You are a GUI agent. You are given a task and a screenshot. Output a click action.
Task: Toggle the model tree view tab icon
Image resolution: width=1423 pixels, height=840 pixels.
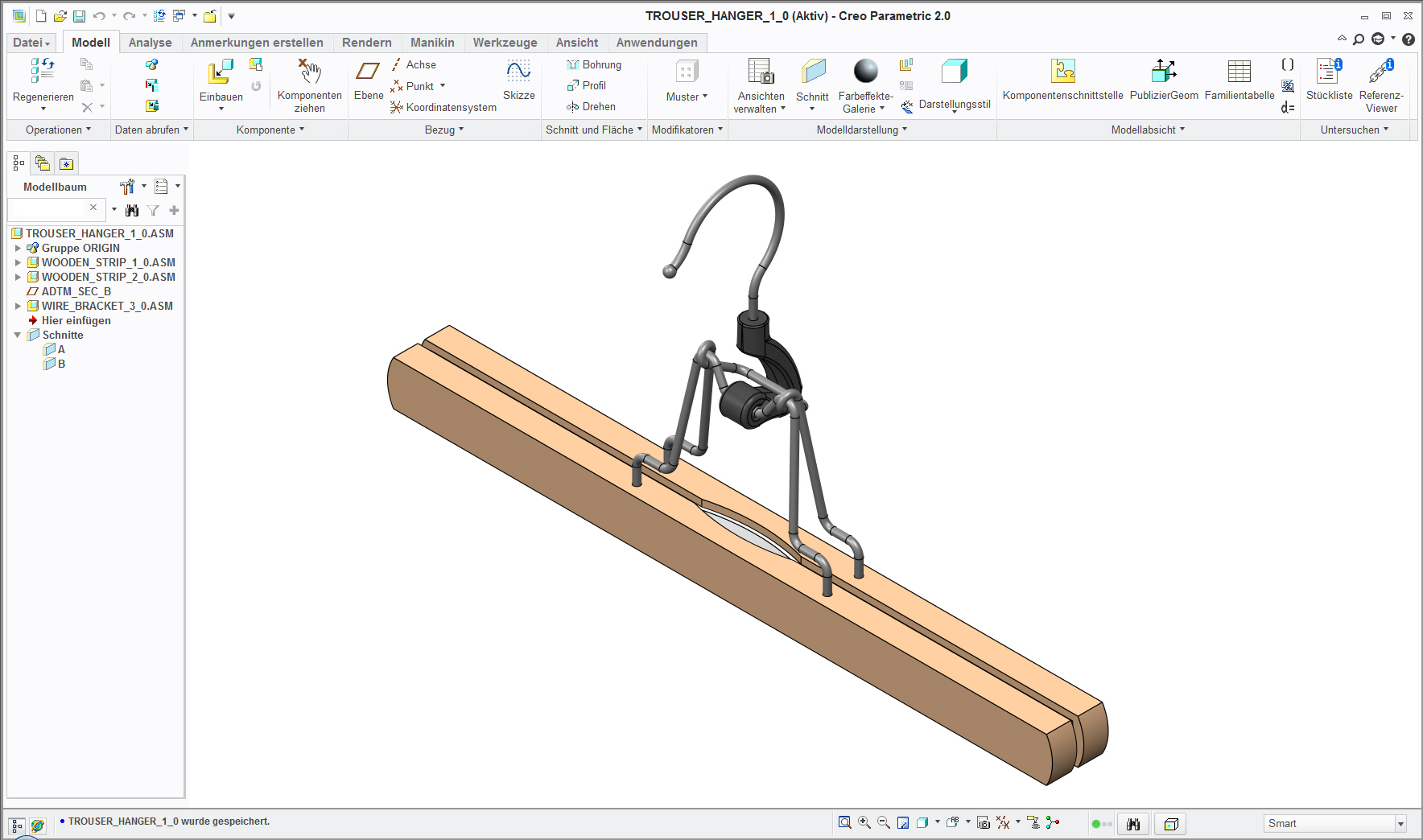(19, 163)
